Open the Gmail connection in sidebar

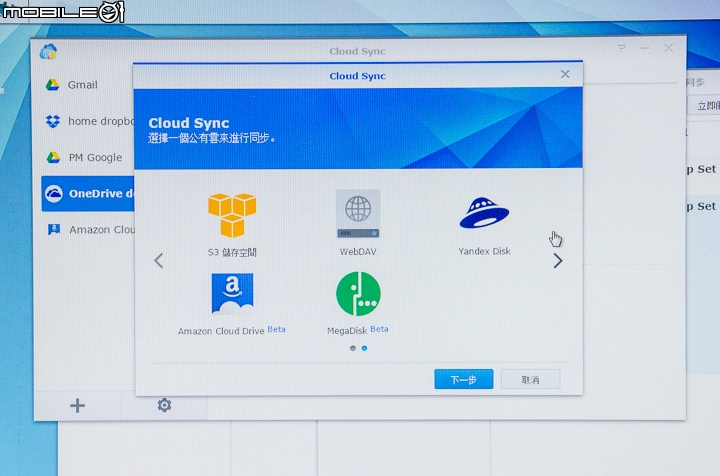(87, 85)
